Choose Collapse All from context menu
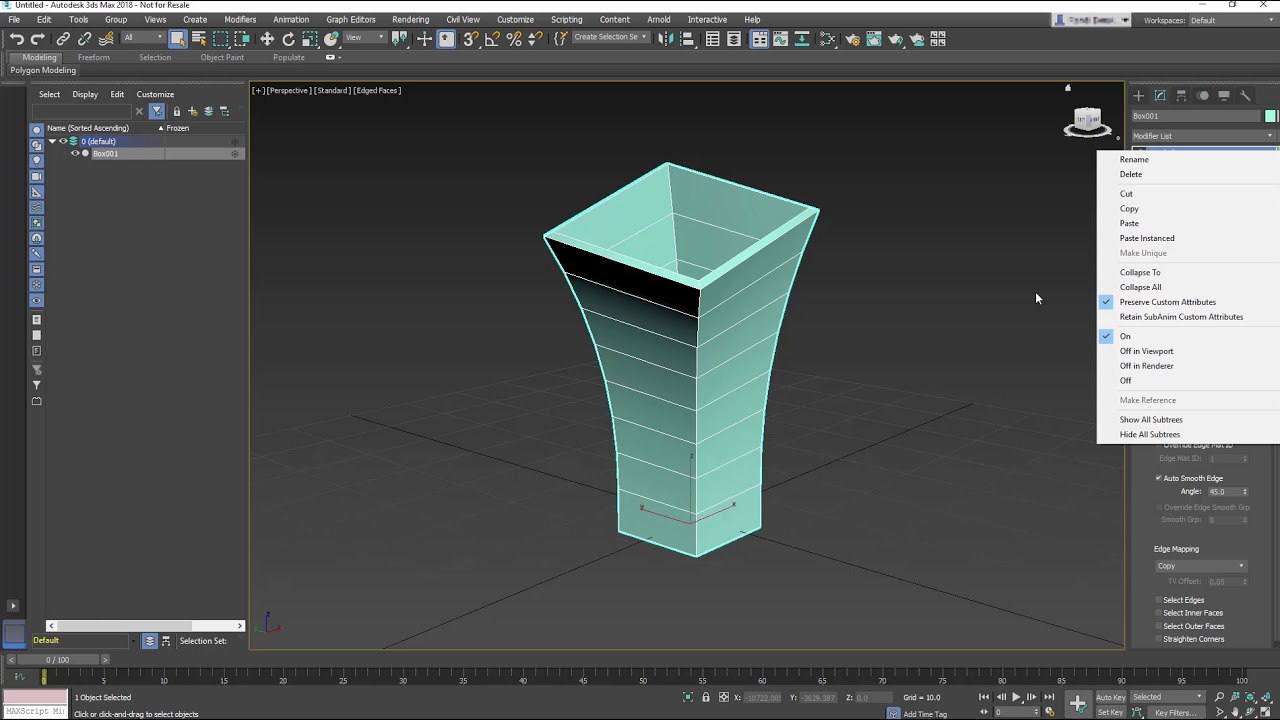Image resolution: width=1280 pixels, height=720 pixels. (1140, 287)
